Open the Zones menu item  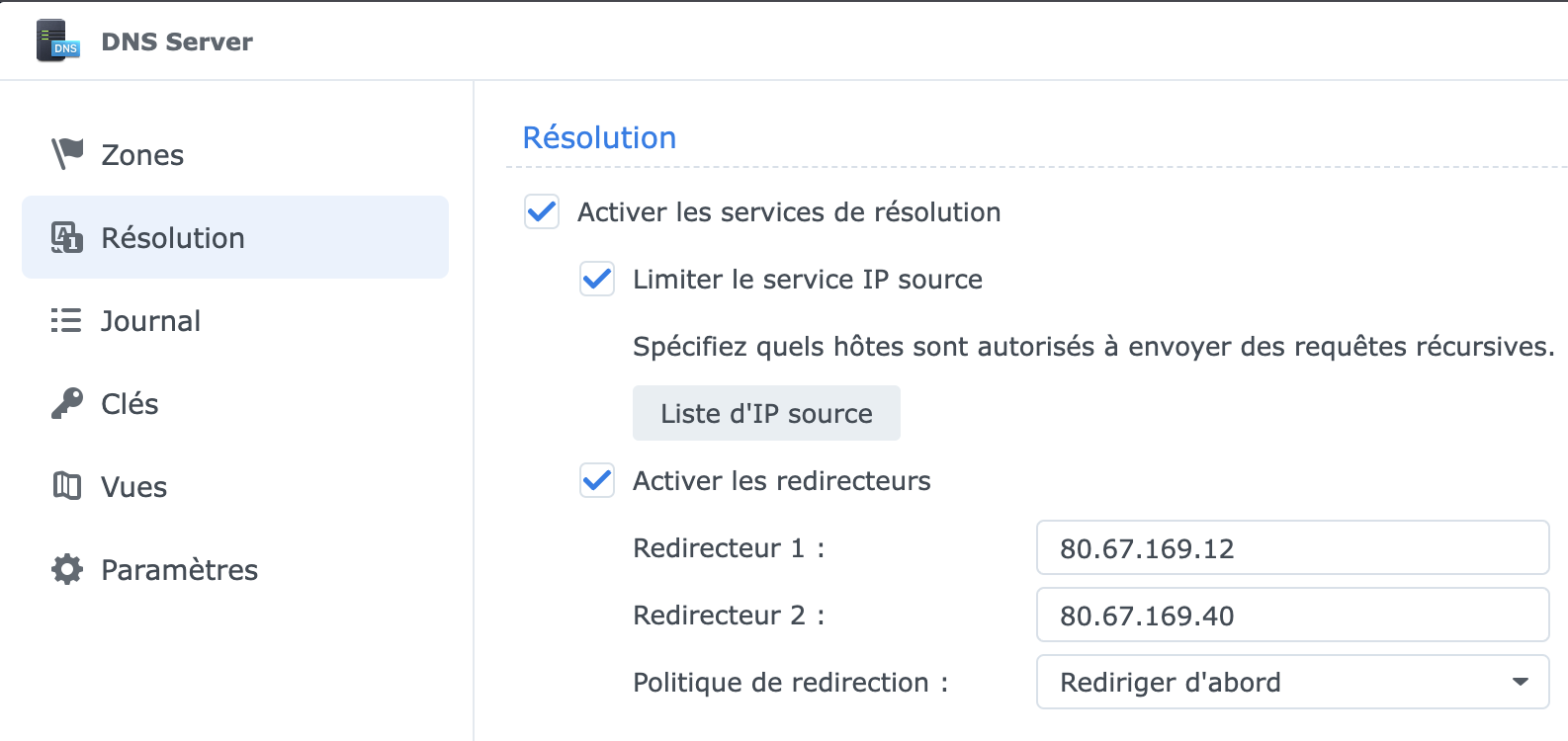point(142,155)
